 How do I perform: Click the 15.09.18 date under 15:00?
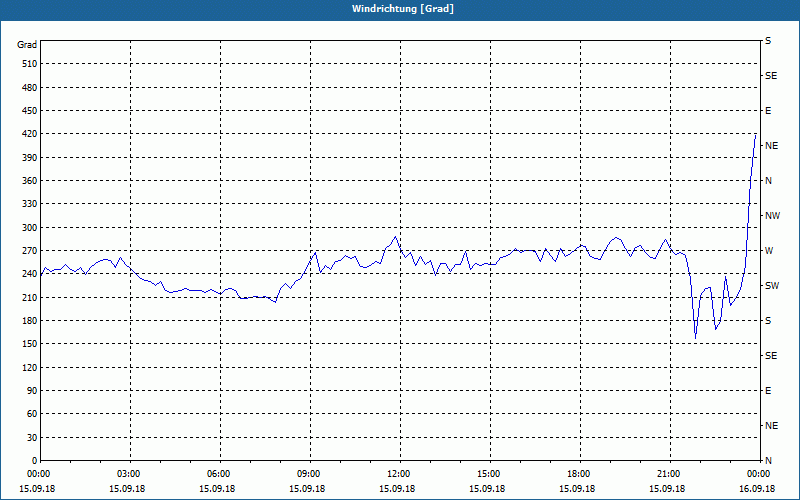pyautogui.click(x=487, y=489)
